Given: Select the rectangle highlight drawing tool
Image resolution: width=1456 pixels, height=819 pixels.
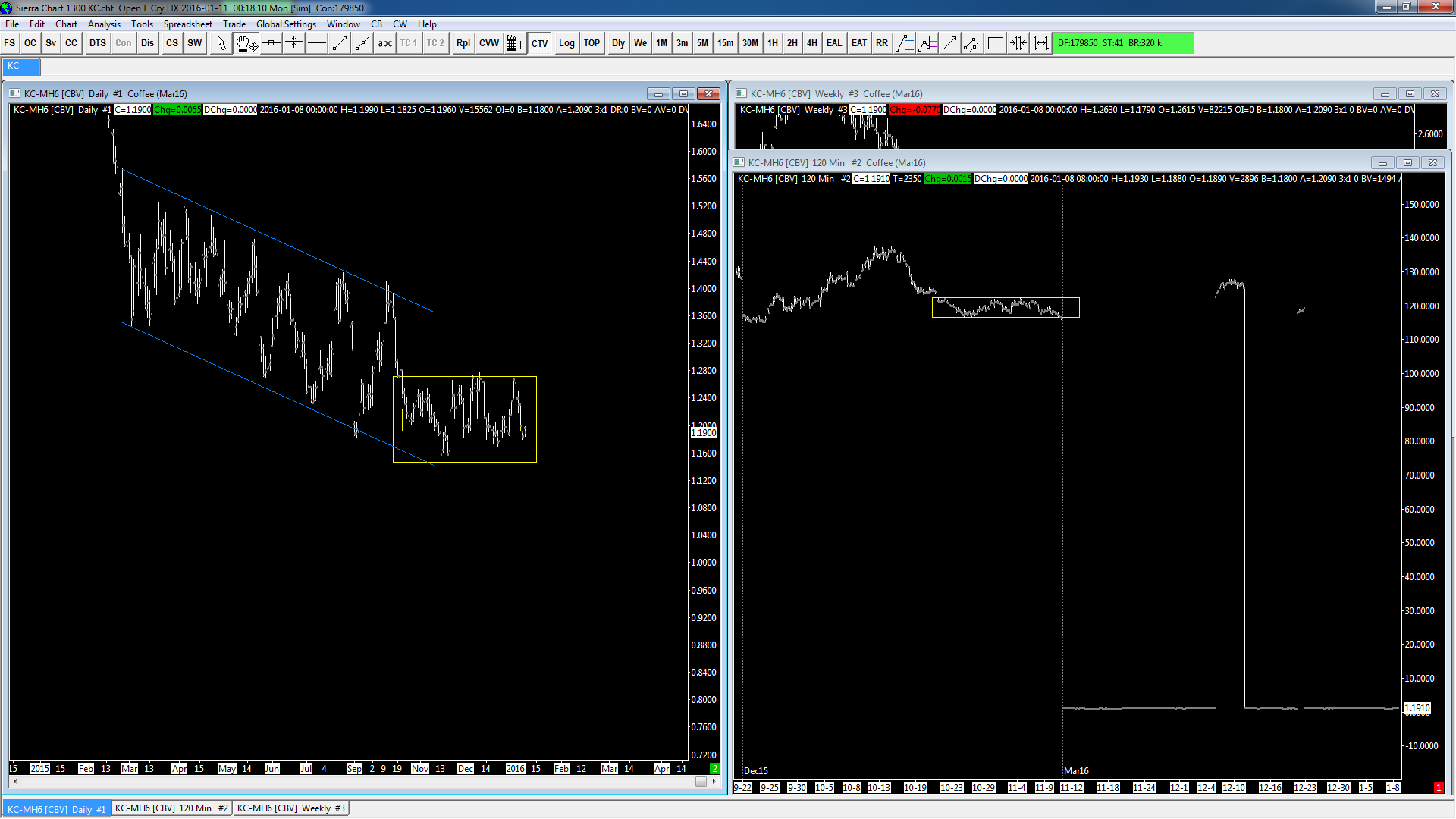Looking at the screenshot, I should pos(995,43).
